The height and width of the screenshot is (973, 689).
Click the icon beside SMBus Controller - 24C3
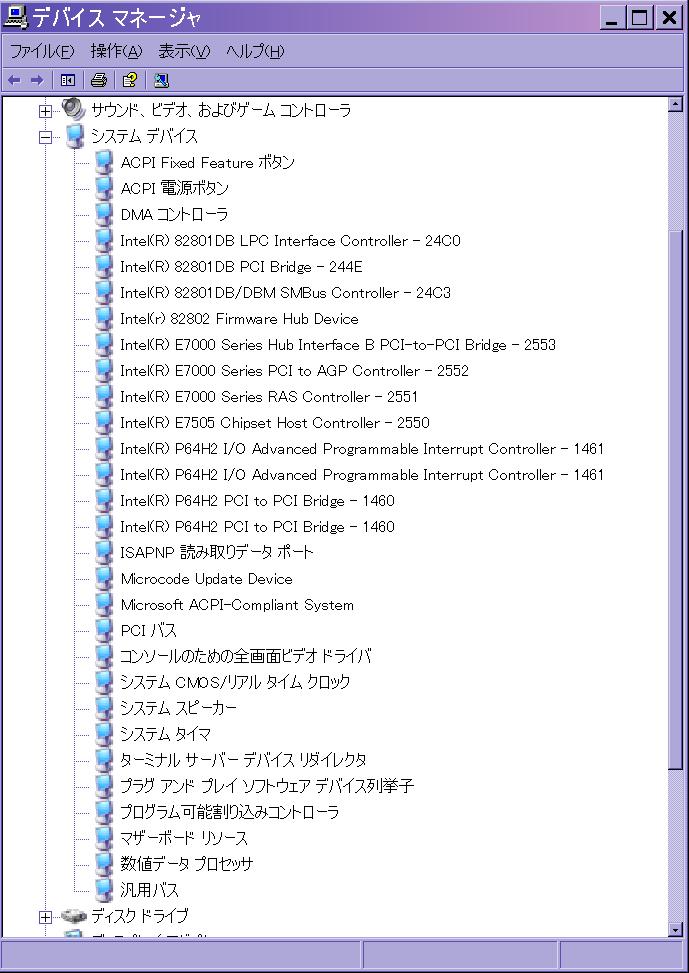[x=103, y=293]
